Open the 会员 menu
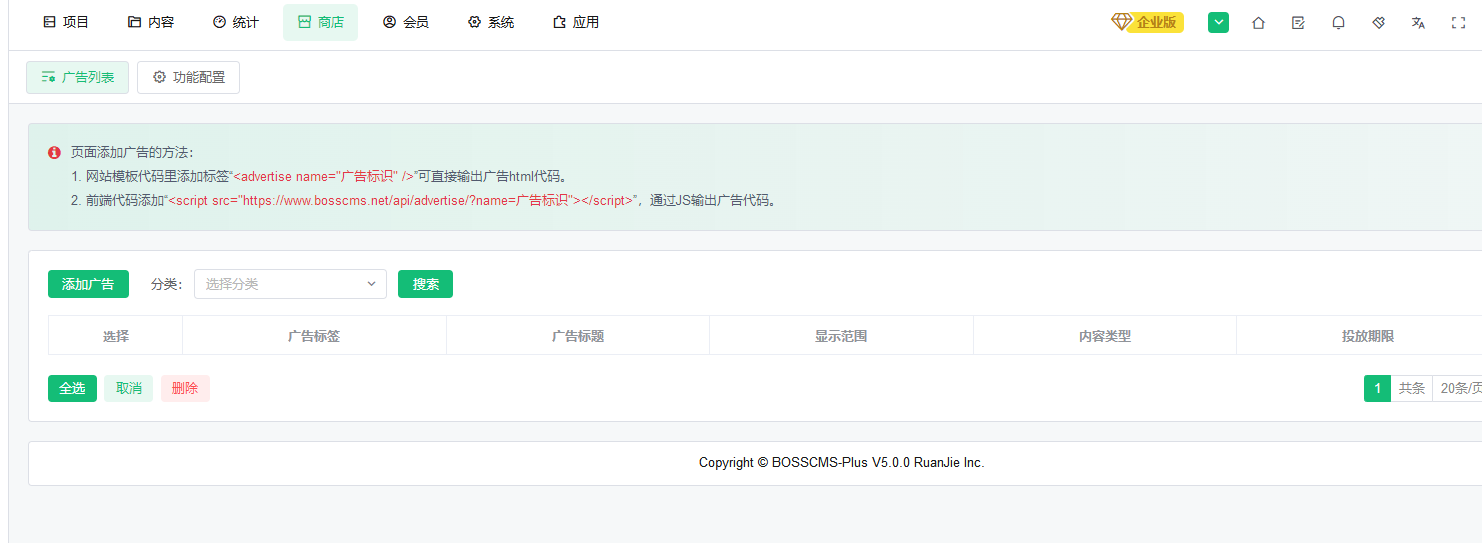1482x543 pixels. point(405,22)
